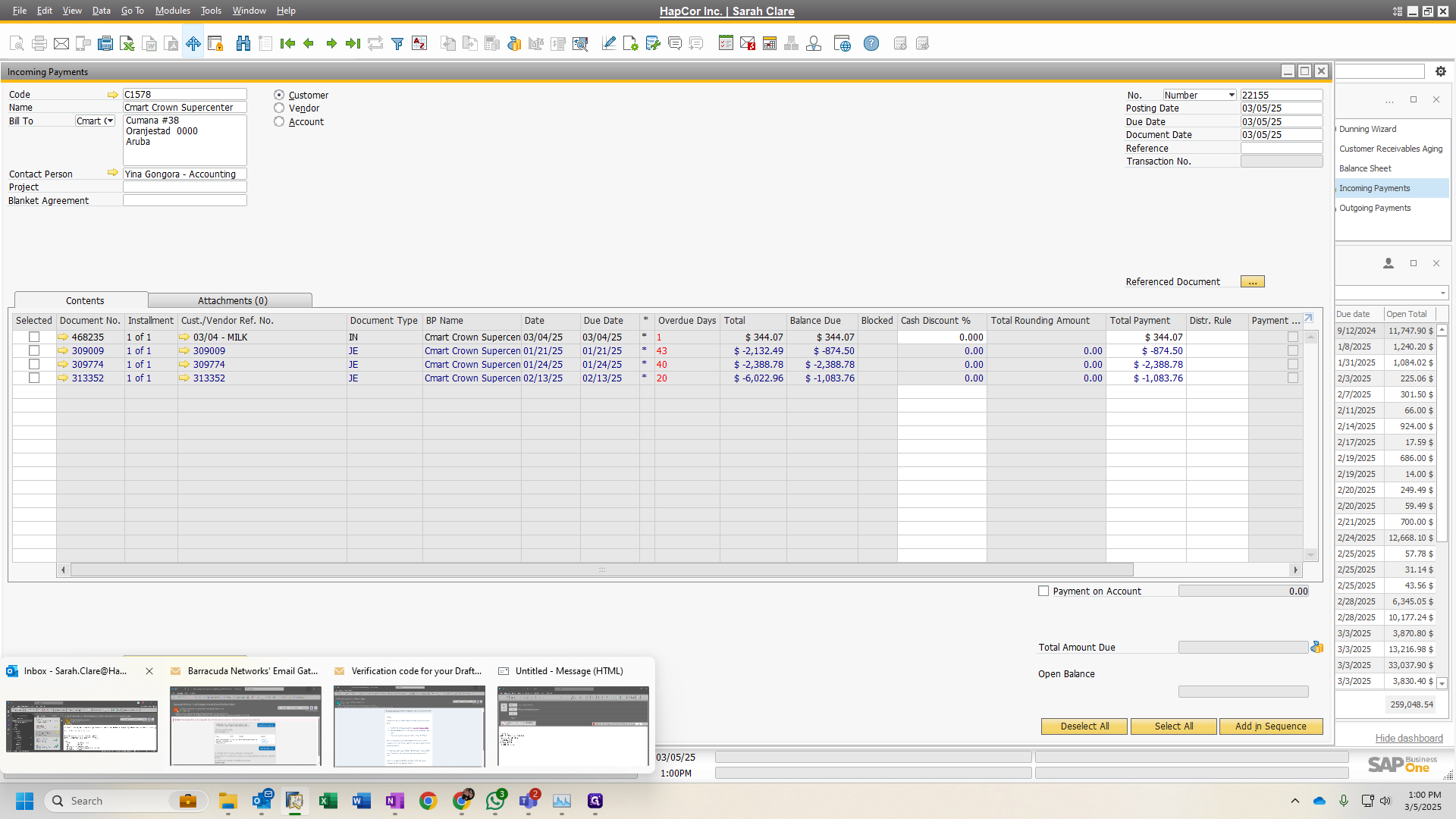Viewport: 1456px width, 819px height.
Task: Open the Referenced Document browse button
Action: pos(1252,282)
